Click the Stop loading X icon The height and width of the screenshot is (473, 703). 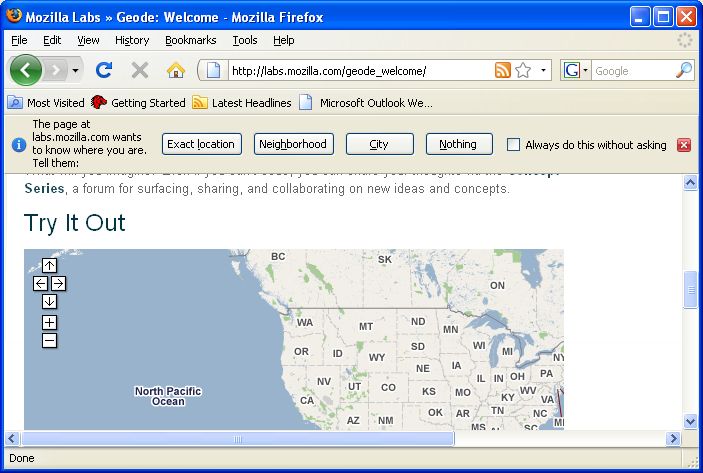click(x=140, y=70)
